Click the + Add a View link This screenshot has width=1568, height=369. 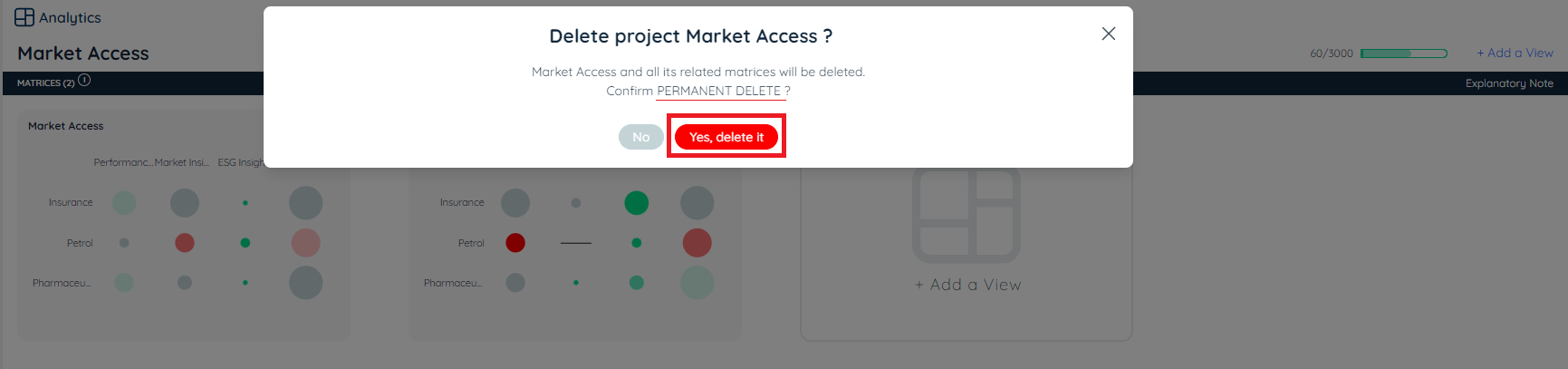1515,53
